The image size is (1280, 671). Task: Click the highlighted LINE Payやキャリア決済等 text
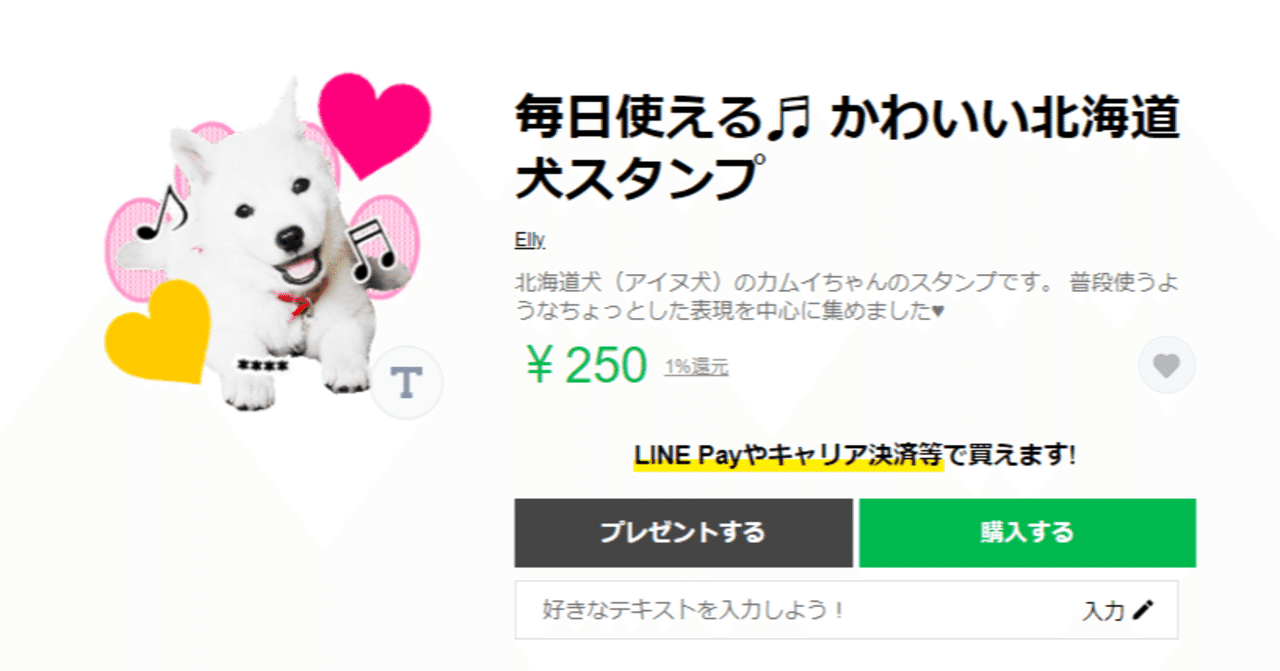click(788, 456)
